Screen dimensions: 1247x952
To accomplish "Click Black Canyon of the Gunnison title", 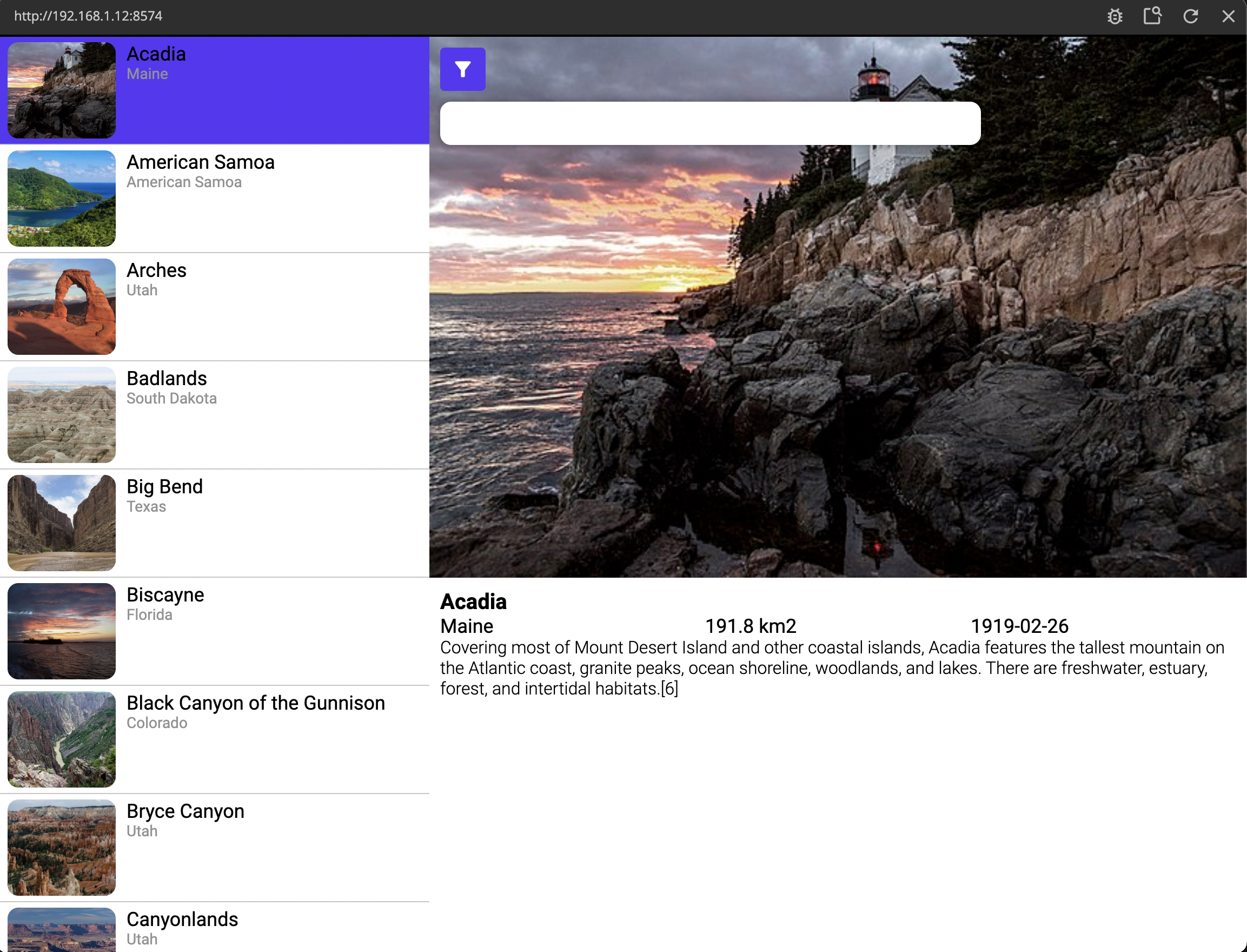I will (256, 703).
